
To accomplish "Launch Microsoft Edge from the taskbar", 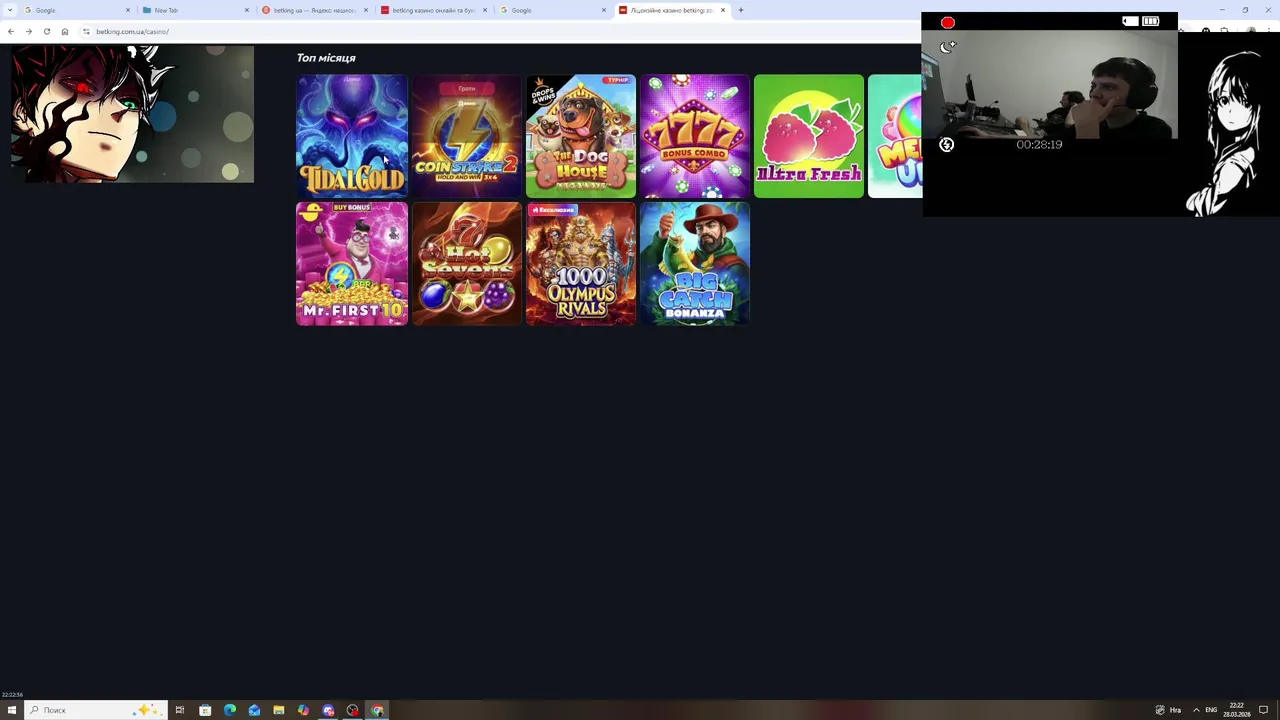I will (x=230, y=710).
